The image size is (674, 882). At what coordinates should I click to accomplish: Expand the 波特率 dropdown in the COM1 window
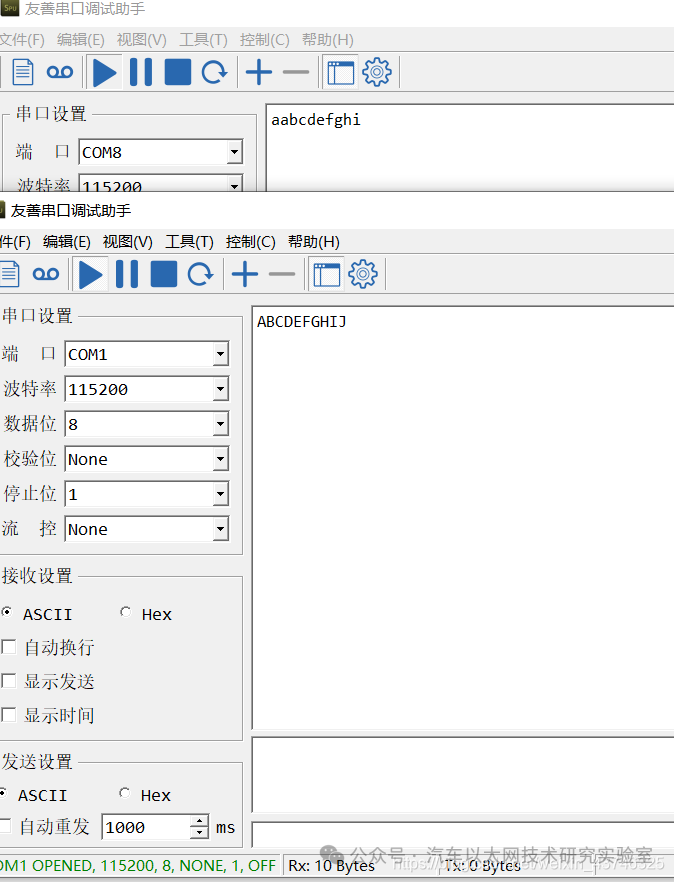pyautogui.click(x=220, y=390)
